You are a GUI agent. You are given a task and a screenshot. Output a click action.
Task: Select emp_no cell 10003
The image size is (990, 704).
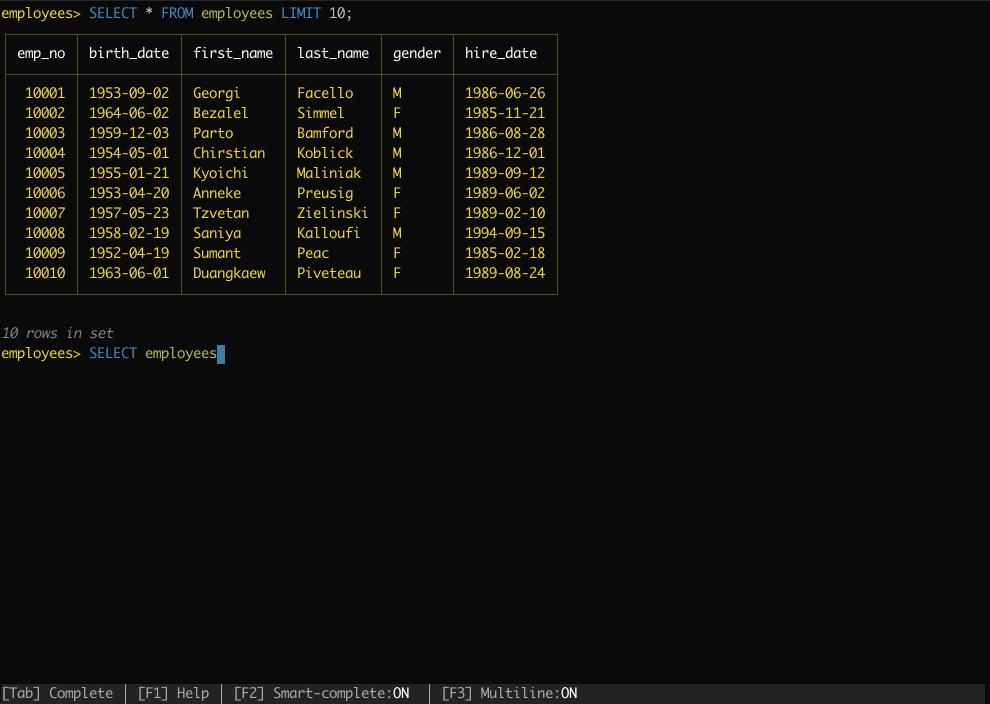(x=45, y=133)
